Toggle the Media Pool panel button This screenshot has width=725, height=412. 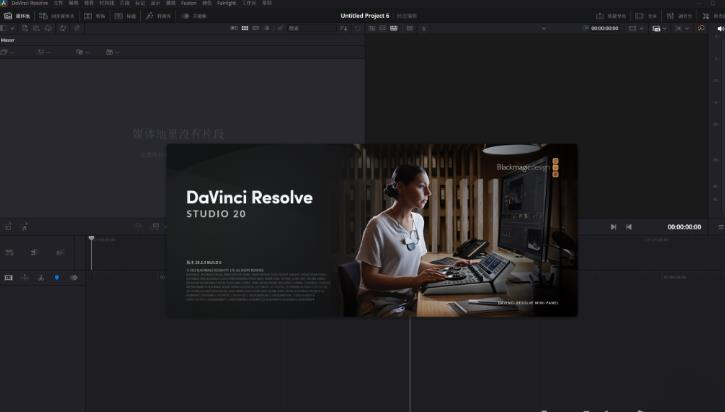coord(17,16)
